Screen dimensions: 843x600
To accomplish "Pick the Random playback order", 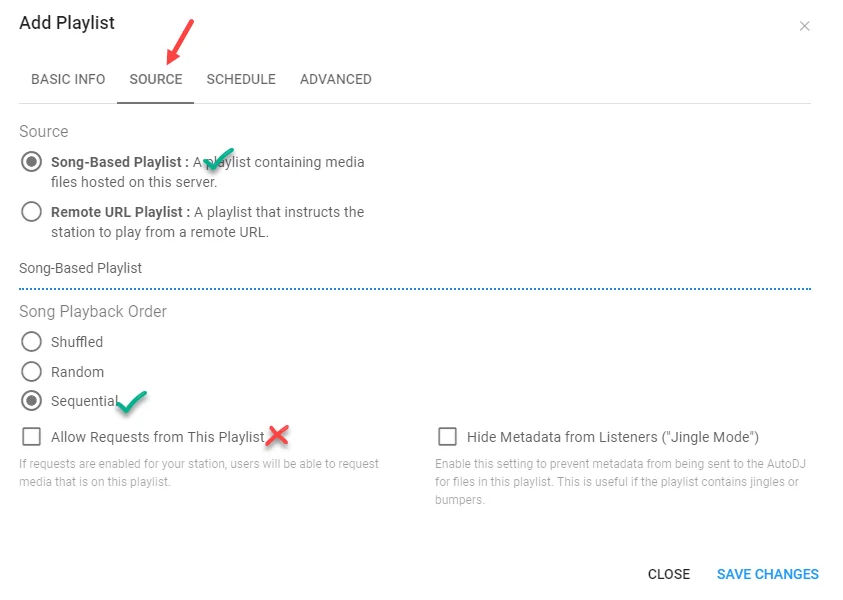I will [x=32, y=372].
